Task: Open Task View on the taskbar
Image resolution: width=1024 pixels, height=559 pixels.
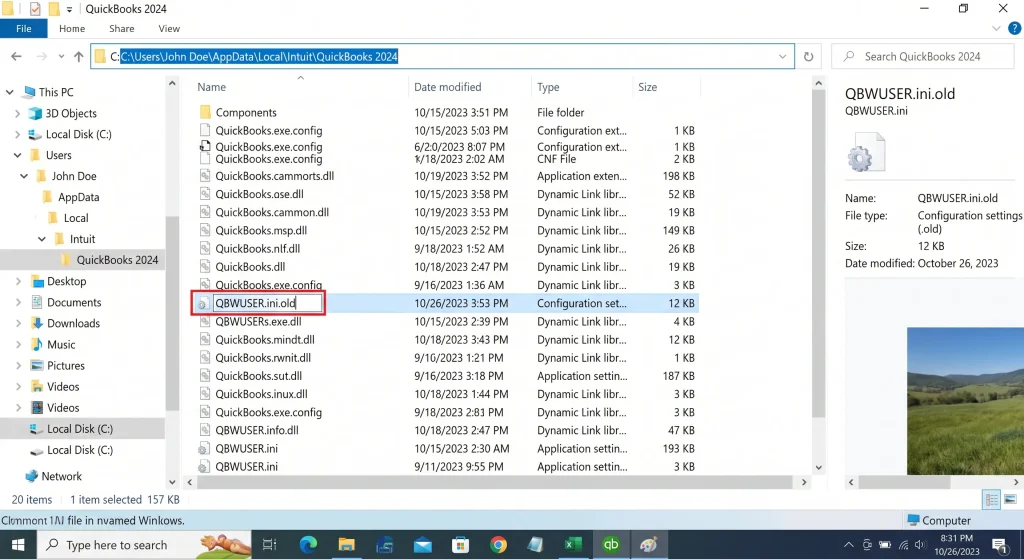Action: 269,545
